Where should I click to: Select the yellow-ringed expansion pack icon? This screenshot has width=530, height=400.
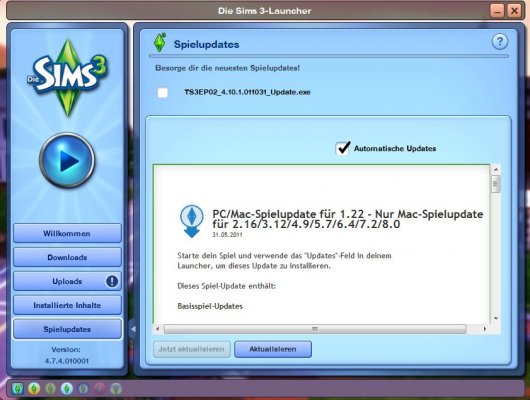pyautogui.click(x=34, y=389)
